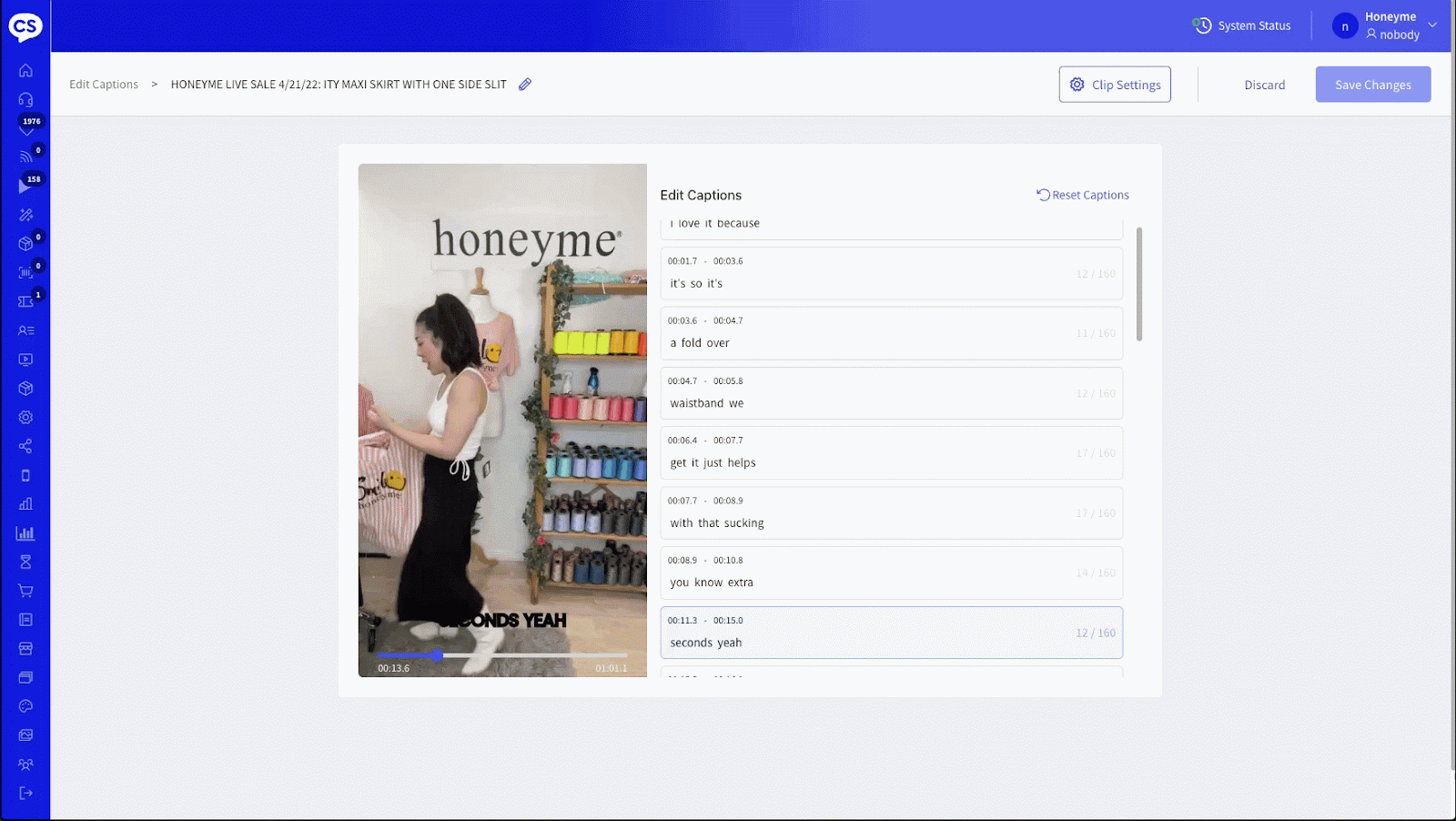1456x821 pixels.
Task: Open the color palette sidebar icon
Action: coord(25,706)
